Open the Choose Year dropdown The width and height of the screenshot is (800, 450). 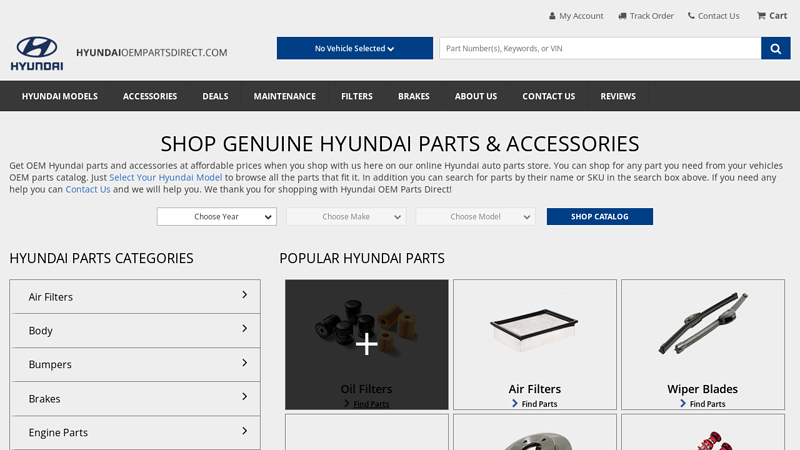pyautogui.click(x=217, y=216)
